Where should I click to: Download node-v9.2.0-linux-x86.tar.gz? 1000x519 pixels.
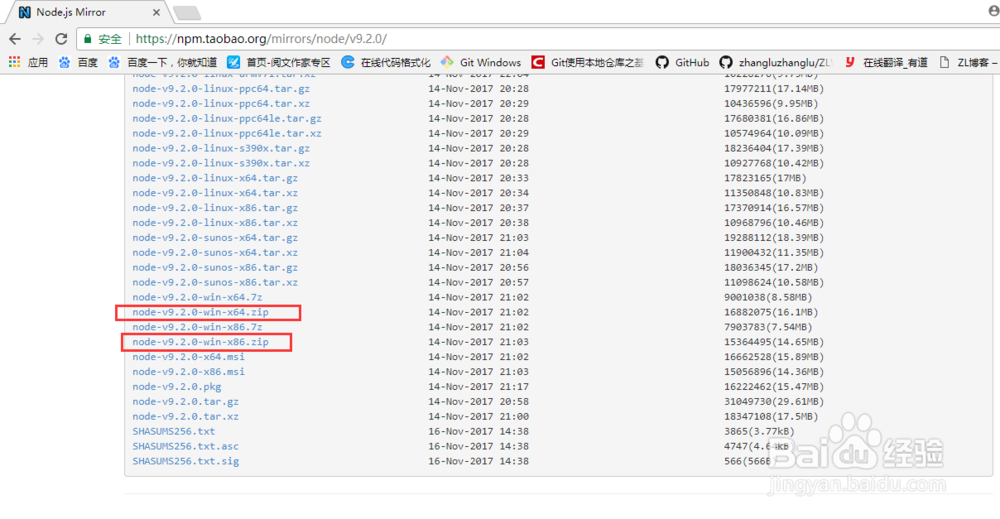tap(215, 208)
